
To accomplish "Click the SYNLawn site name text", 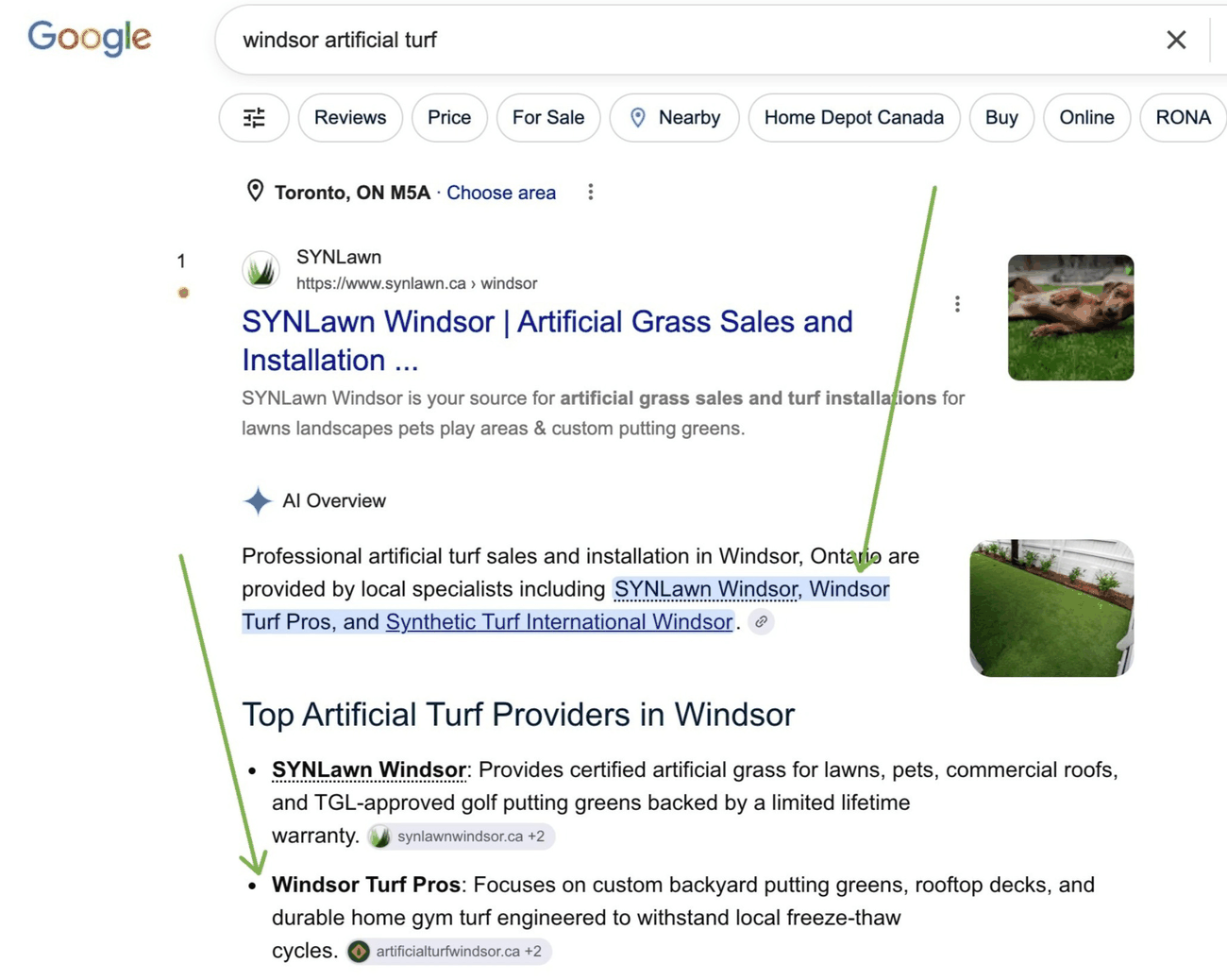I will click(x=339, y=257).
